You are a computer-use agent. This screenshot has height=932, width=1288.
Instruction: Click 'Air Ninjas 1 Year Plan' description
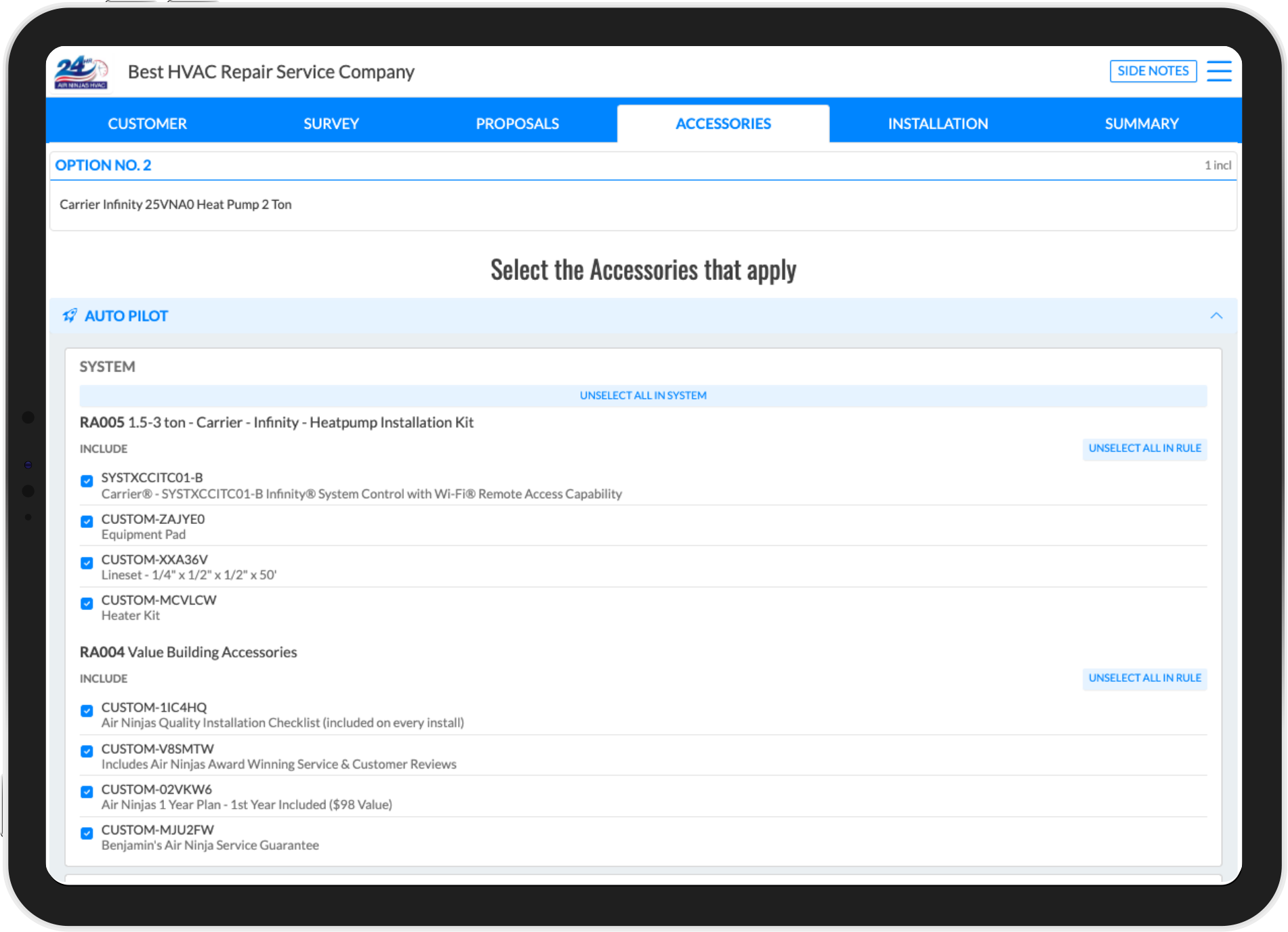click(x=247, y=805)
